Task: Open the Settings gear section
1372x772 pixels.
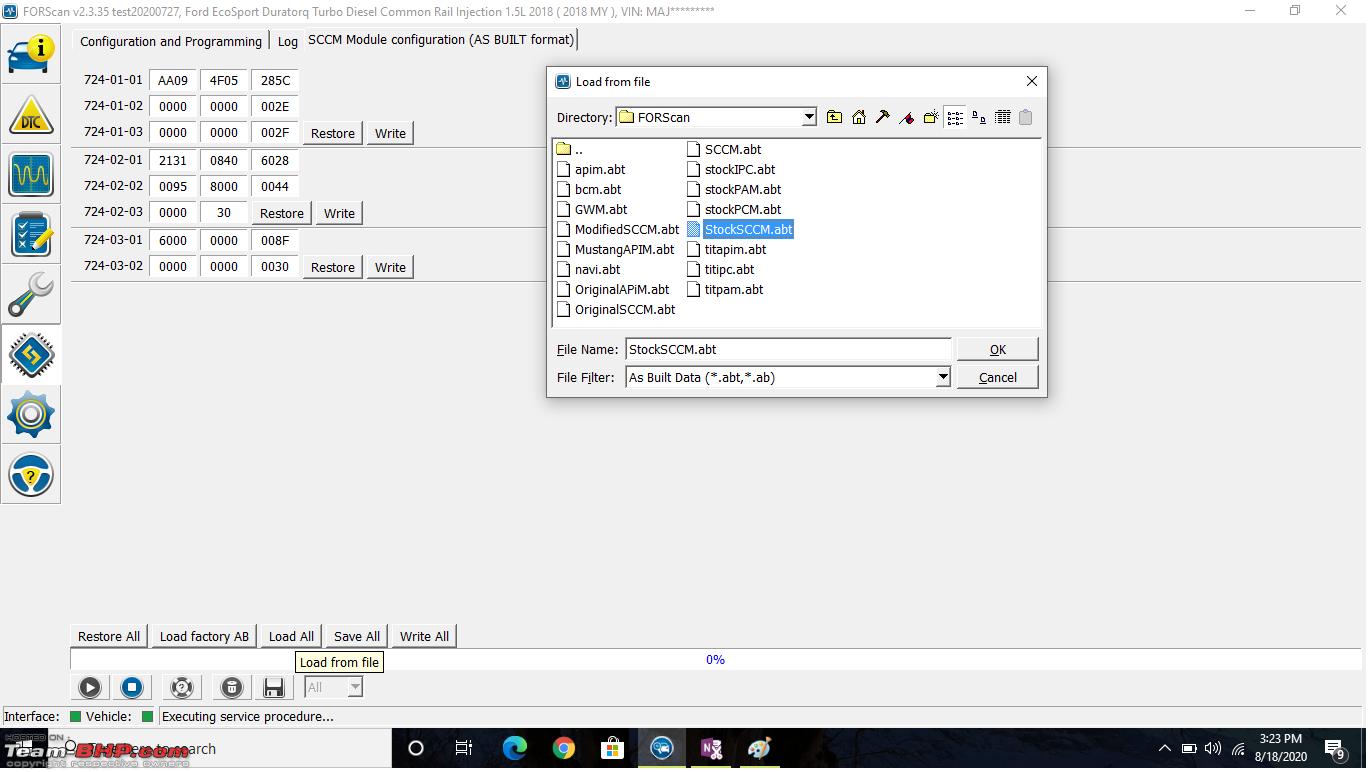Action: coord(31,415)
